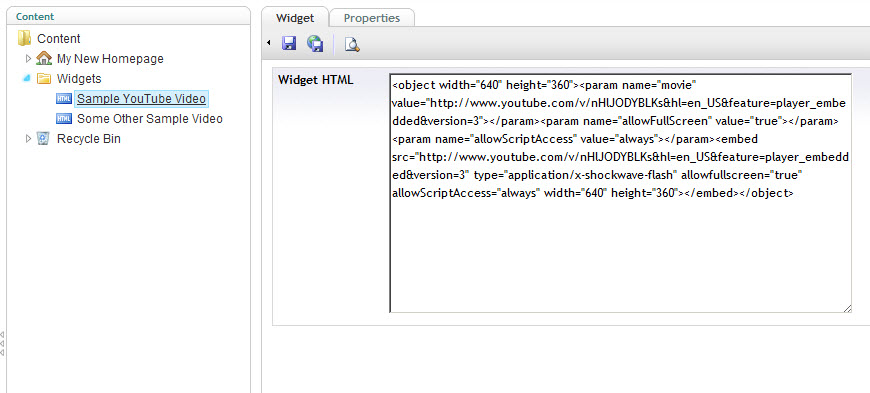Viewport: 870px width, 393px height.
Task: Click the Preview magnifier page icon
Action: [352, 44]
